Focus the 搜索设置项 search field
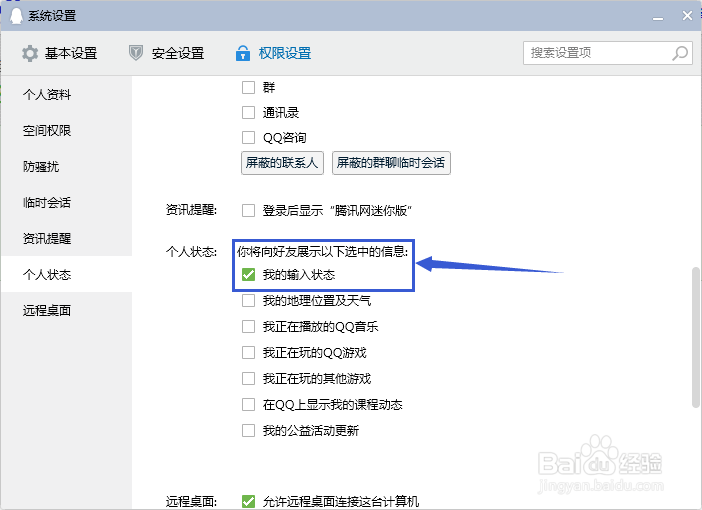 pos(608,53)
